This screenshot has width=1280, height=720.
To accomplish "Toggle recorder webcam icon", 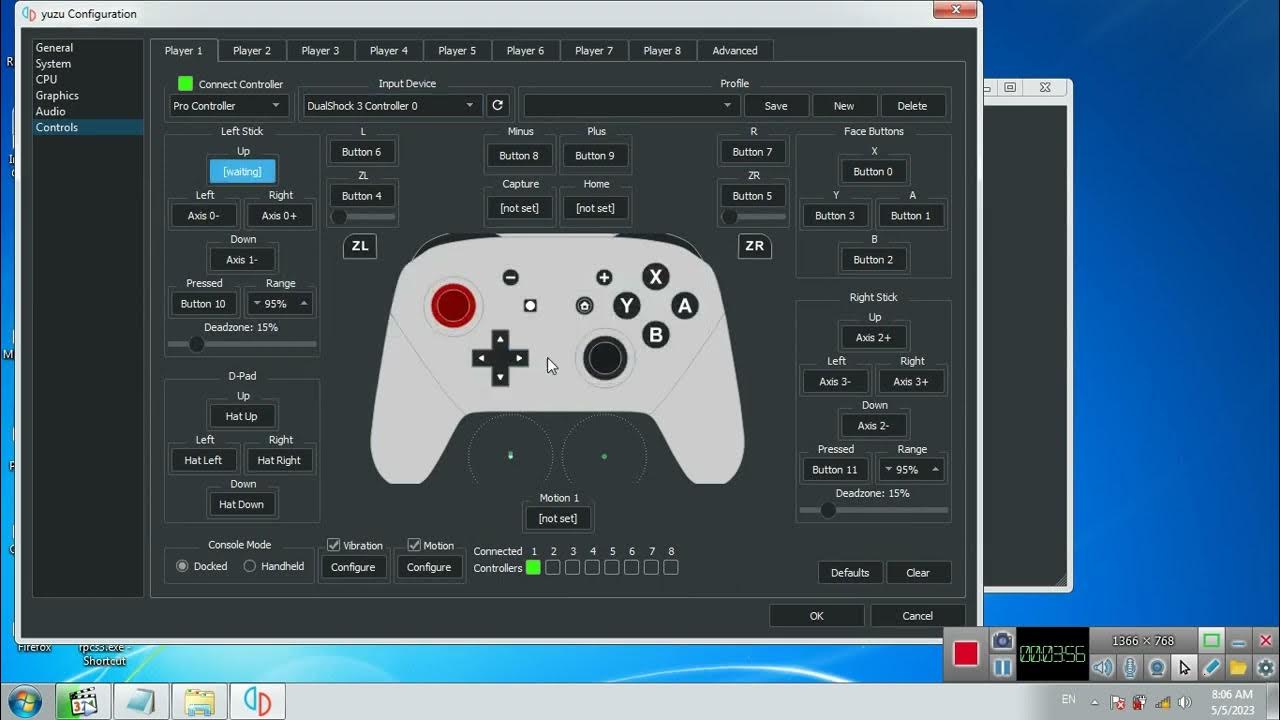I will pos(1157,667).
